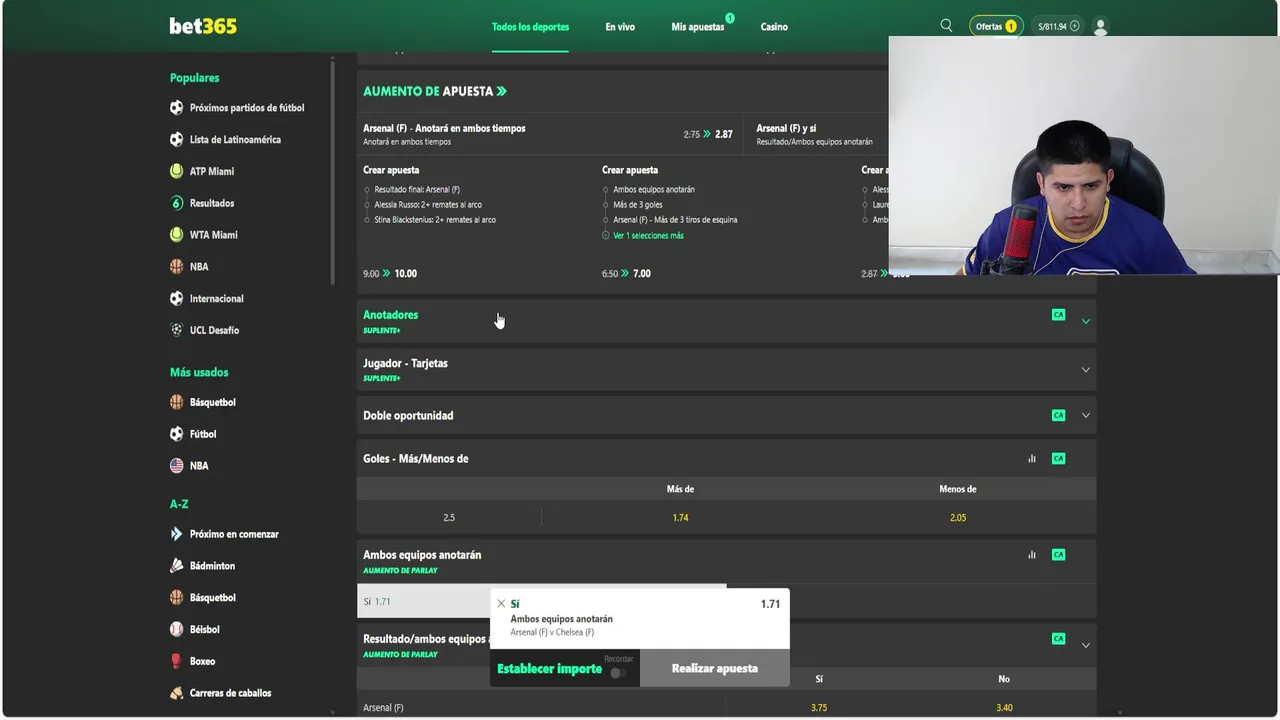Switch to Todos los deportes tab
The image size is (1280, 720).
tap(530, 27)
